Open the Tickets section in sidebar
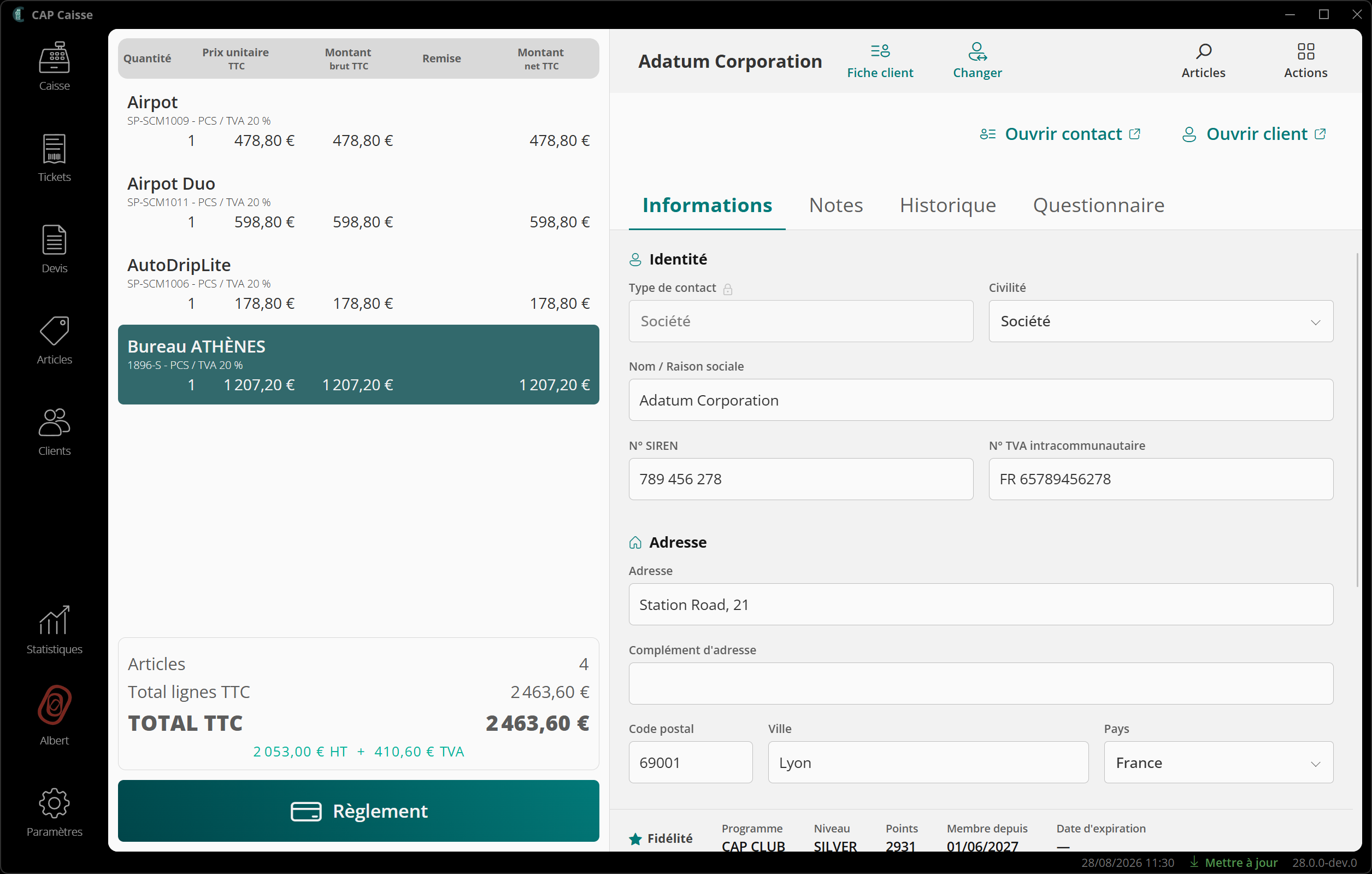The image size is (1372, 874). tap(54, 158)
